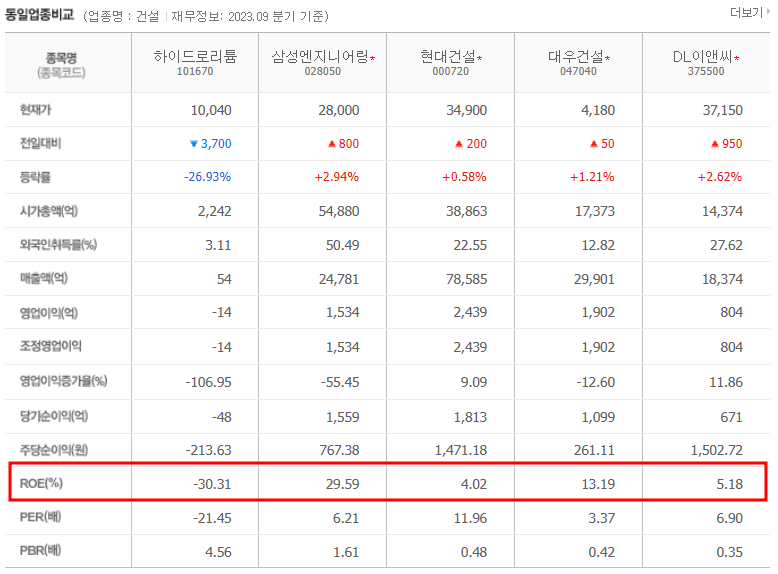Click the red up arrow beside 200
This screenshot has width=778, height=574.
pos(459,144)
